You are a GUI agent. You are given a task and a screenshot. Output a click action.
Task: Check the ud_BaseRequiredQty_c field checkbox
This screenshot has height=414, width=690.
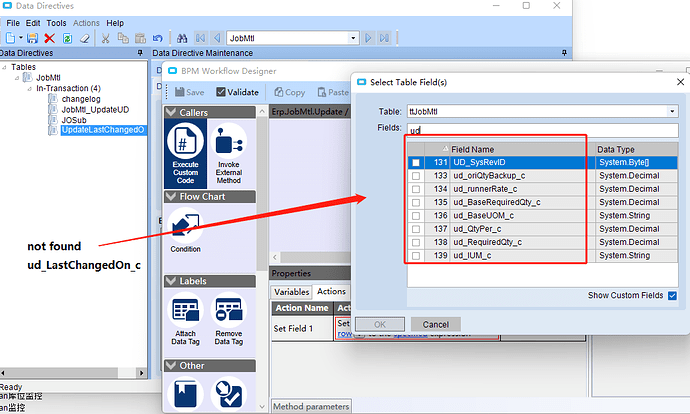tap(416, 203)
